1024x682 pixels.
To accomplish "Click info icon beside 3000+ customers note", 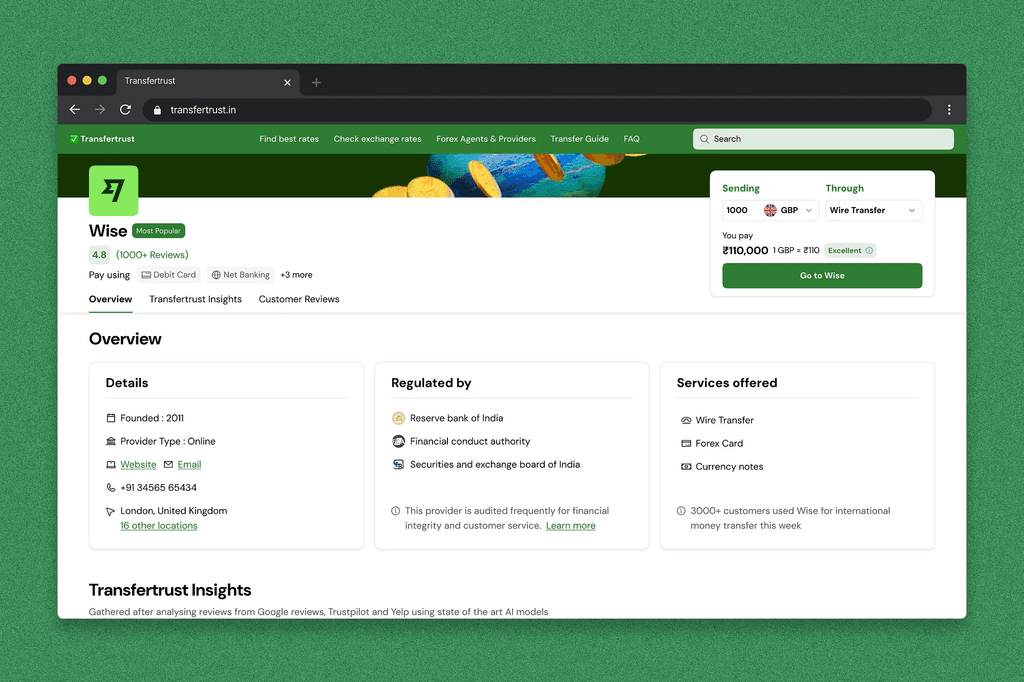I will click(681, 511).
